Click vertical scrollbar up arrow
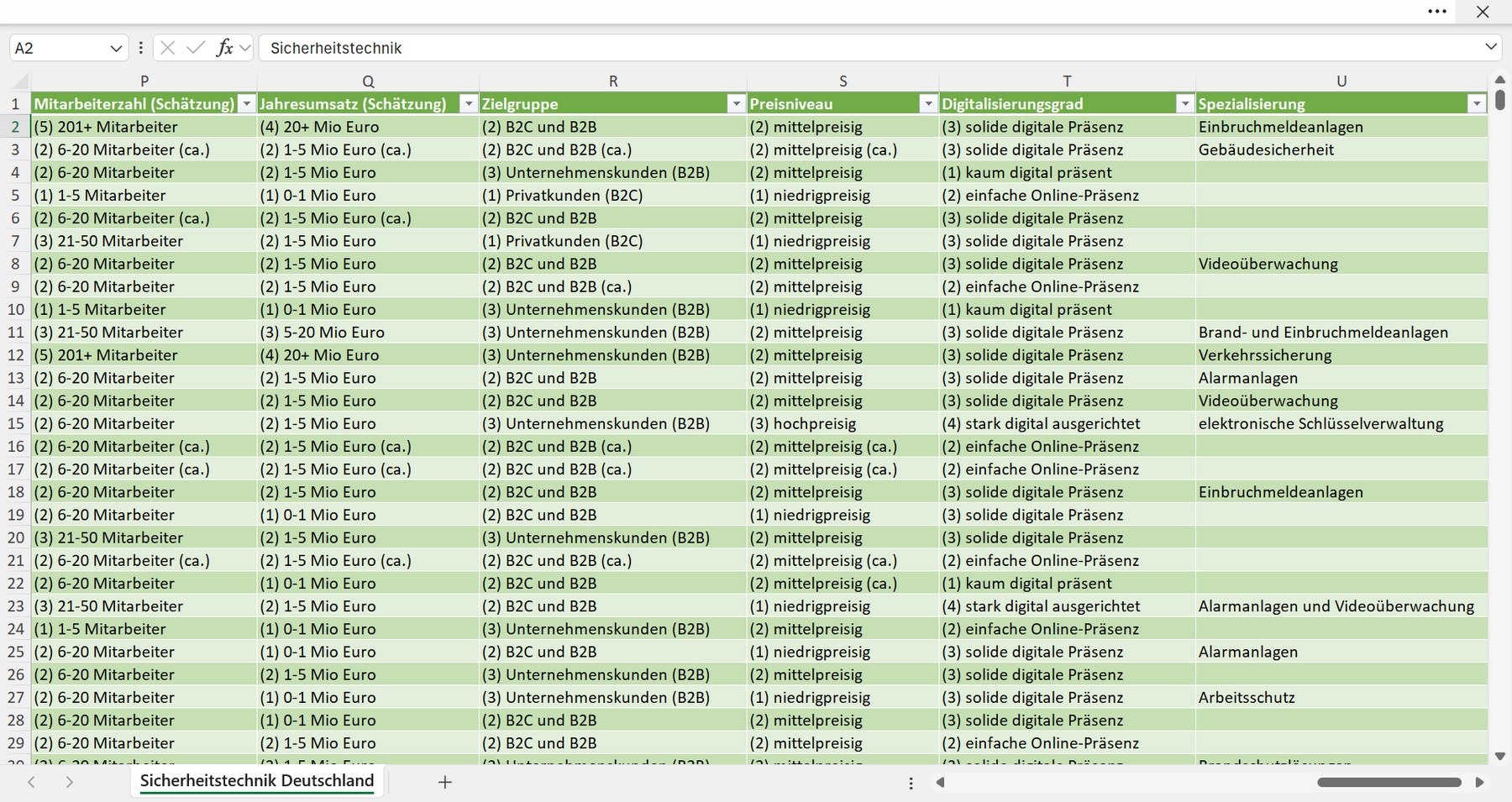This screenshot has width=1512, height=802. (x=1500, y=80)
